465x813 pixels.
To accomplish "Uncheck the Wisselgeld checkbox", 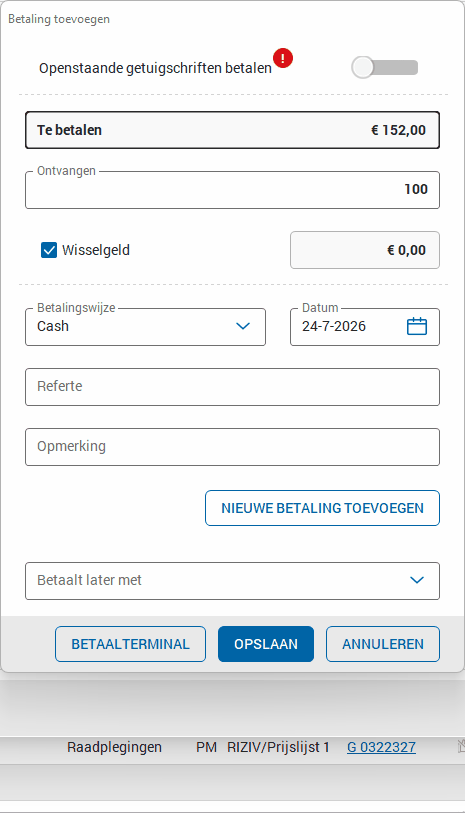I will [x=49, y=250].
